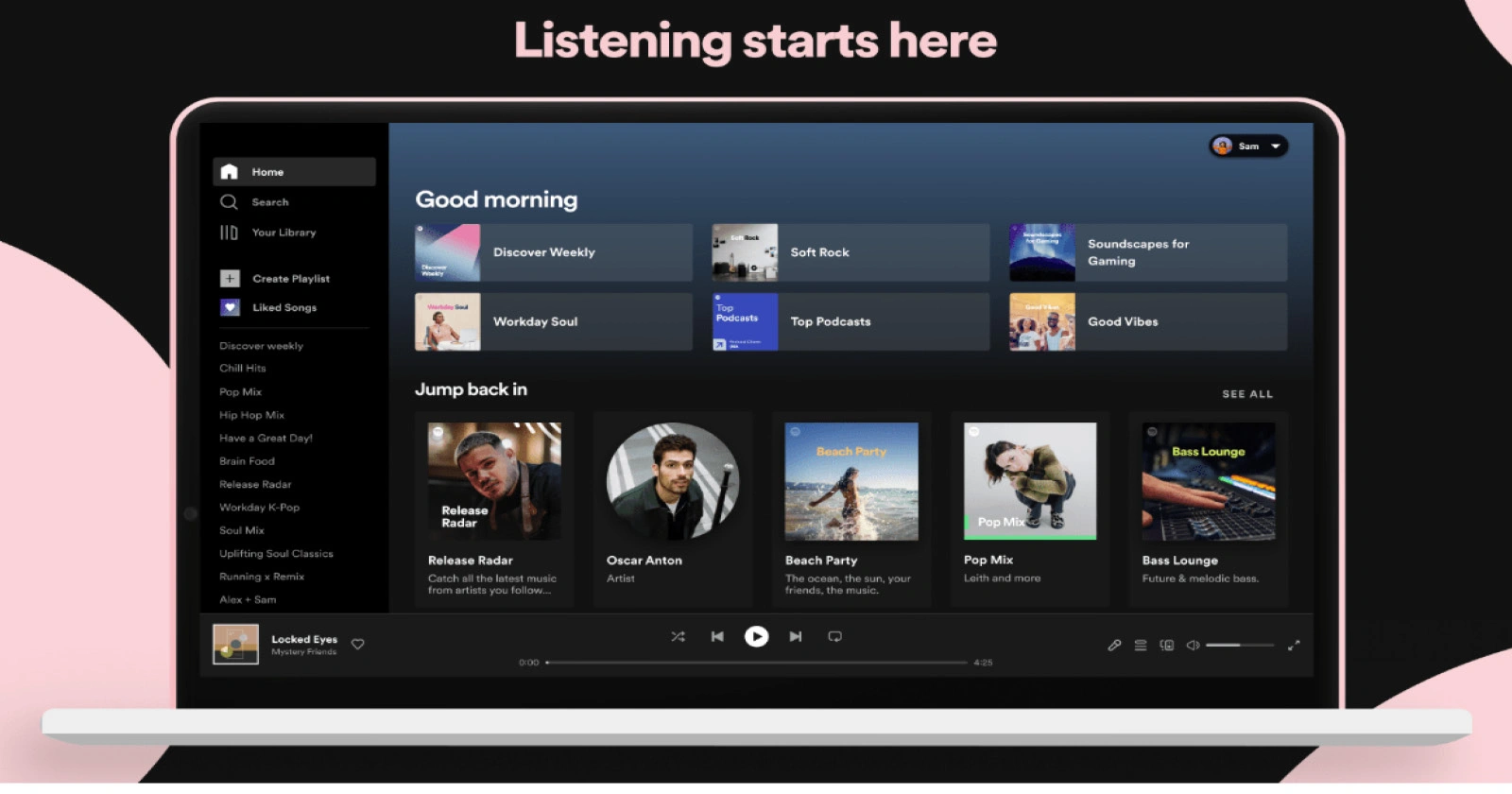This screenshot has height=794, width=1512.
Task: Toggle shuffle playback
Action: coord(678,637)
